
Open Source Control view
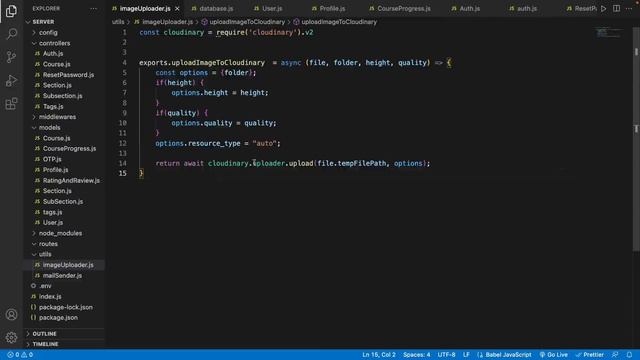point(11,57)
